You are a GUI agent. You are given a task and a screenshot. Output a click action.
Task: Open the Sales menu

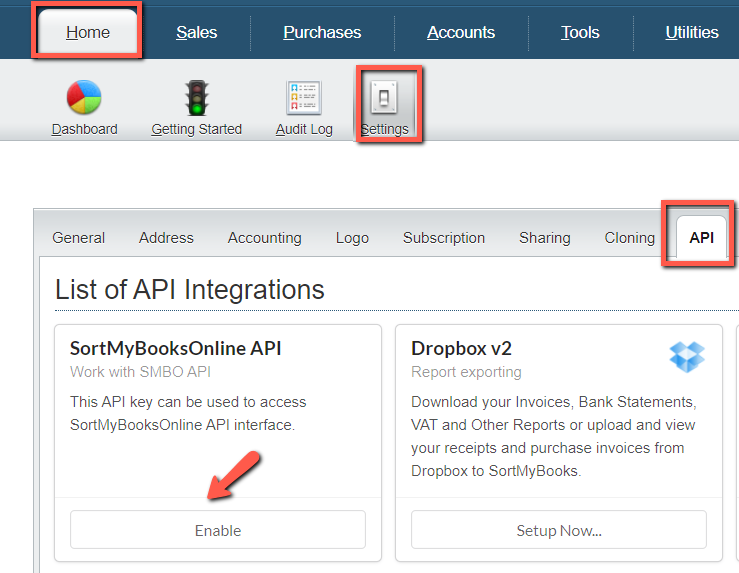pyautogui.click(x=196, y=32)
